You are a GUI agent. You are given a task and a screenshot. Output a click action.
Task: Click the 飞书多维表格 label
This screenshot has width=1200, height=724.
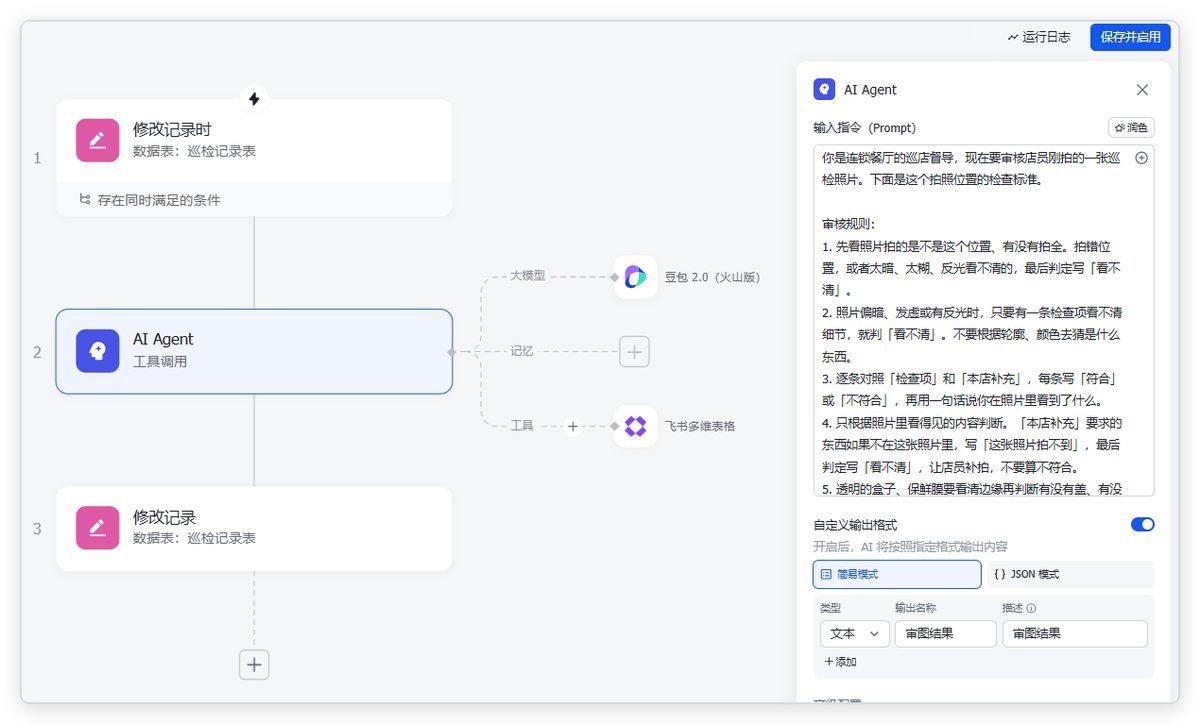(700, 426)
